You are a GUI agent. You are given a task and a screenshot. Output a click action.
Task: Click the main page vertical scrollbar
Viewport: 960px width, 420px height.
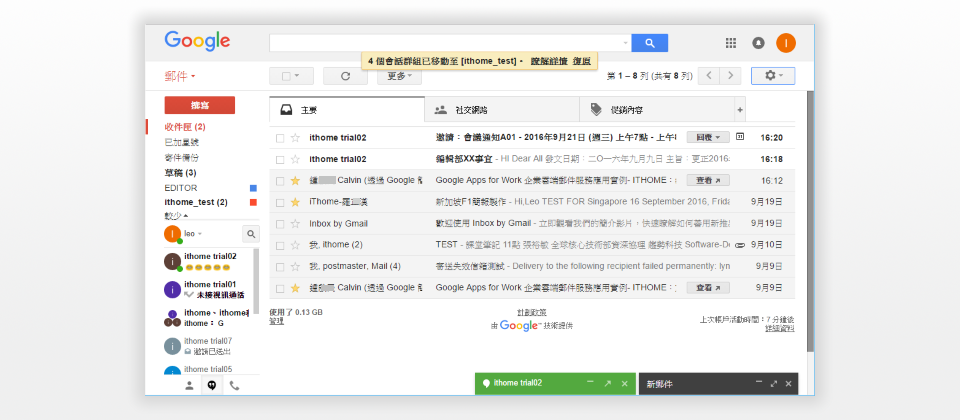pyautogui.click(x=810, y=220)
